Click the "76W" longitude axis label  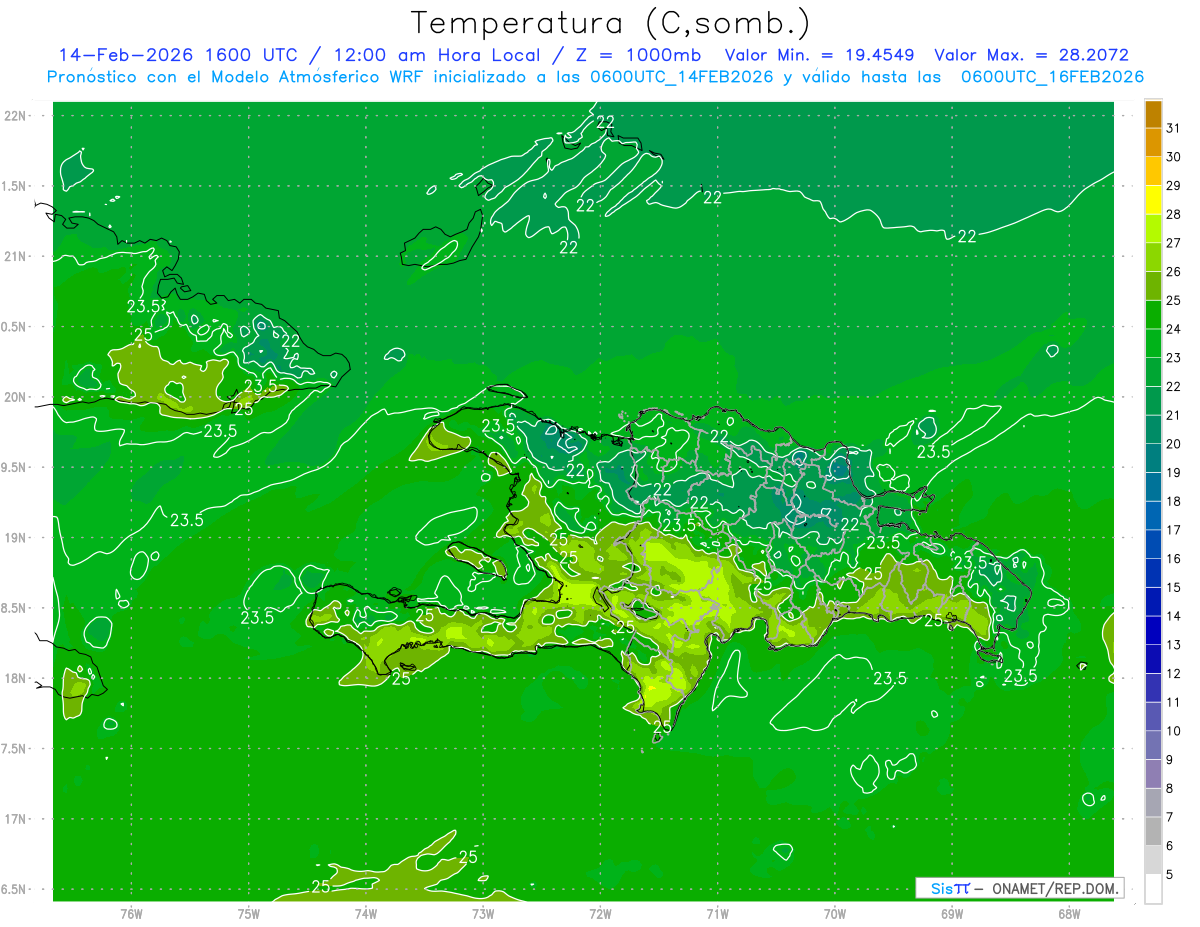(x=131, y=914)
